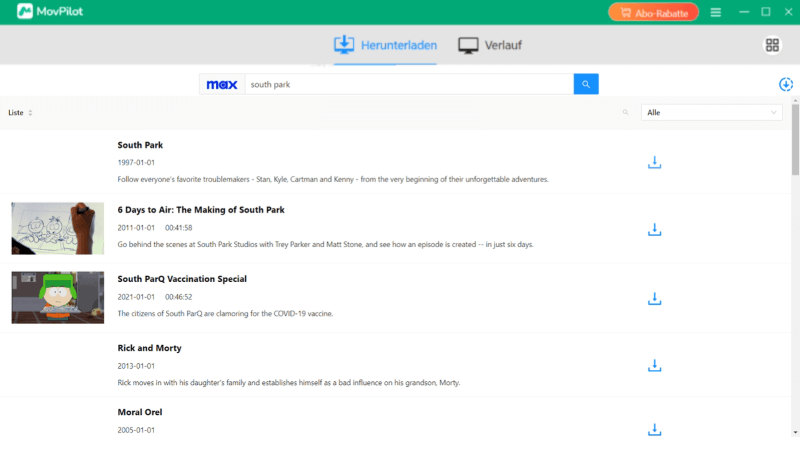This screenshot has width=800, height=455.
Task: Click the date 2005-01-01
Action: (136, 430)
